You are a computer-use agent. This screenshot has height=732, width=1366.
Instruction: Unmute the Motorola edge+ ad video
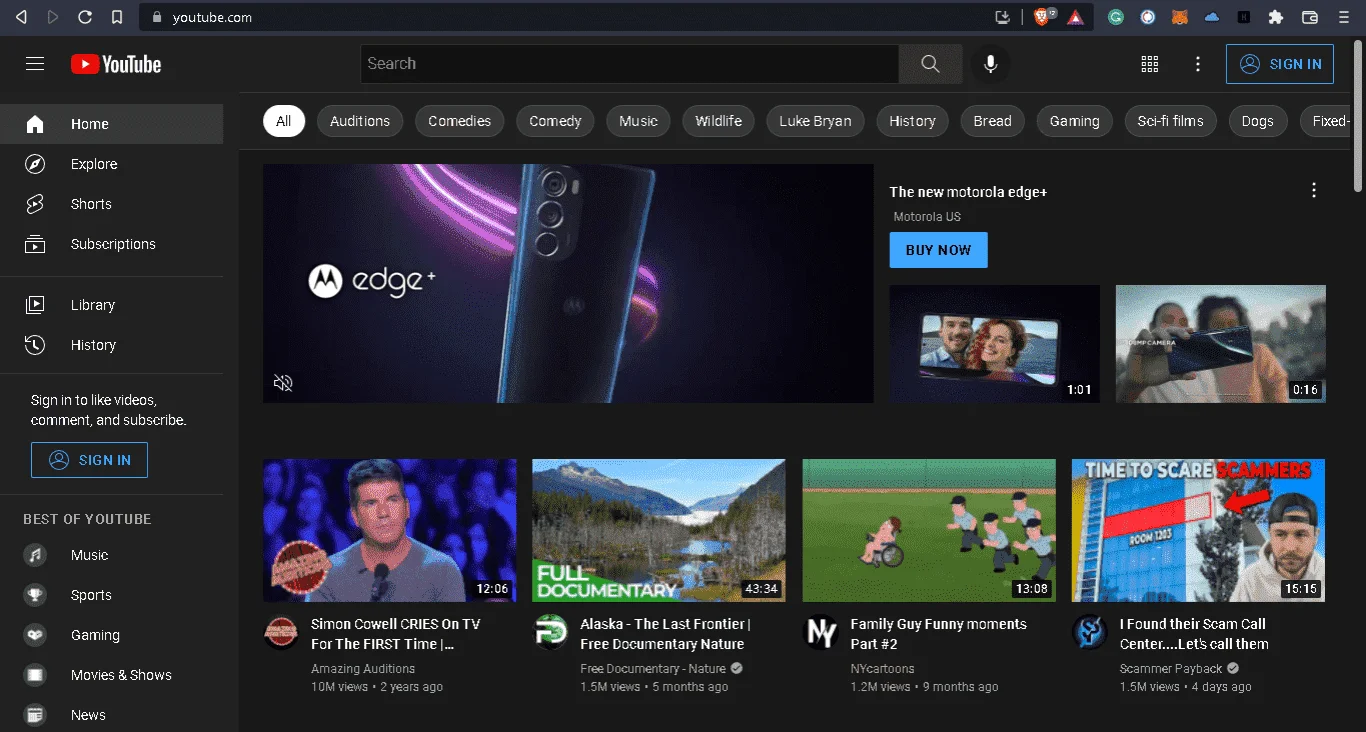click(283, 383)
